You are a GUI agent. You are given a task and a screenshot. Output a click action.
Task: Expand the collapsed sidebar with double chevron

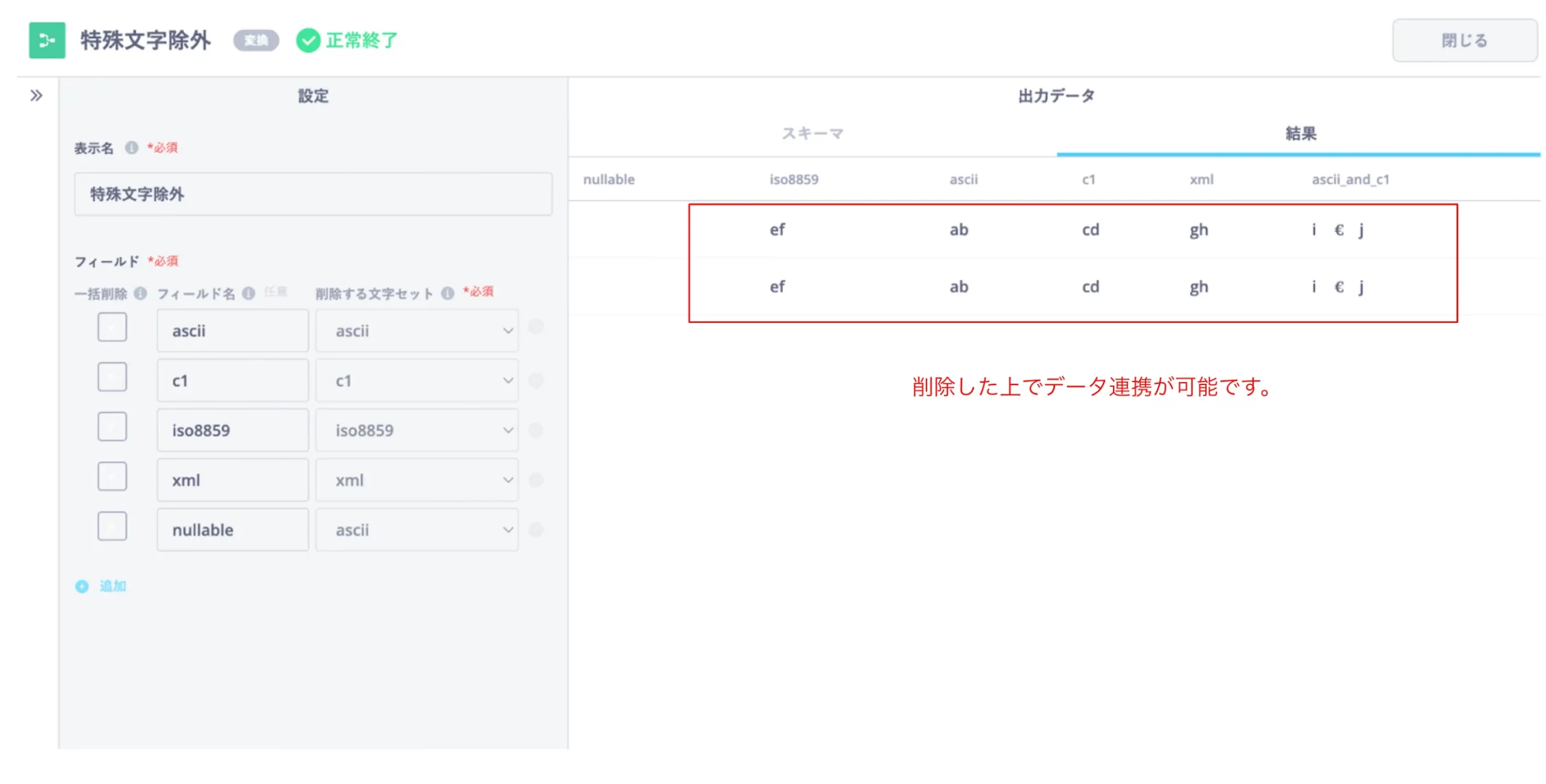tap(36, 95)
